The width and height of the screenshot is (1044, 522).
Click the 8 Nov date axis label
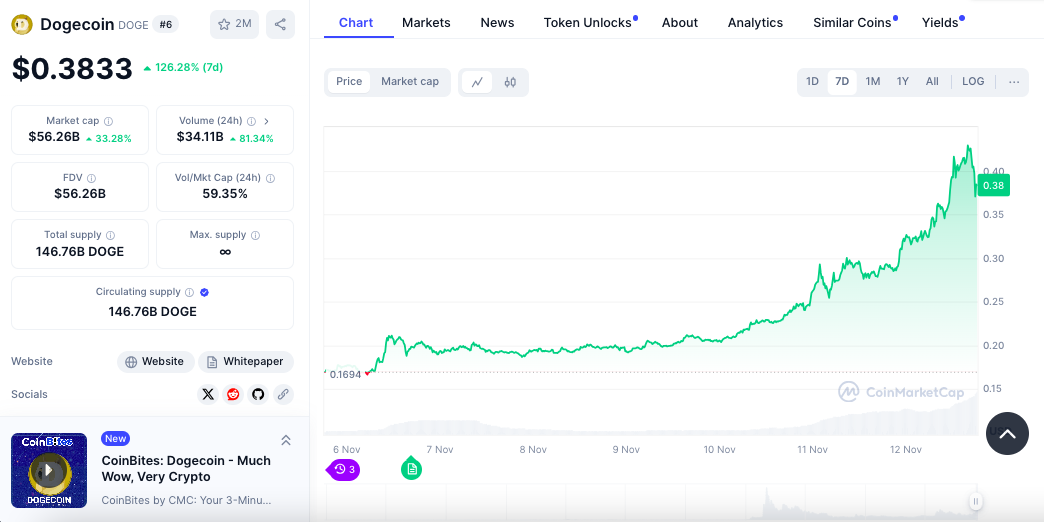coord(533,449)
